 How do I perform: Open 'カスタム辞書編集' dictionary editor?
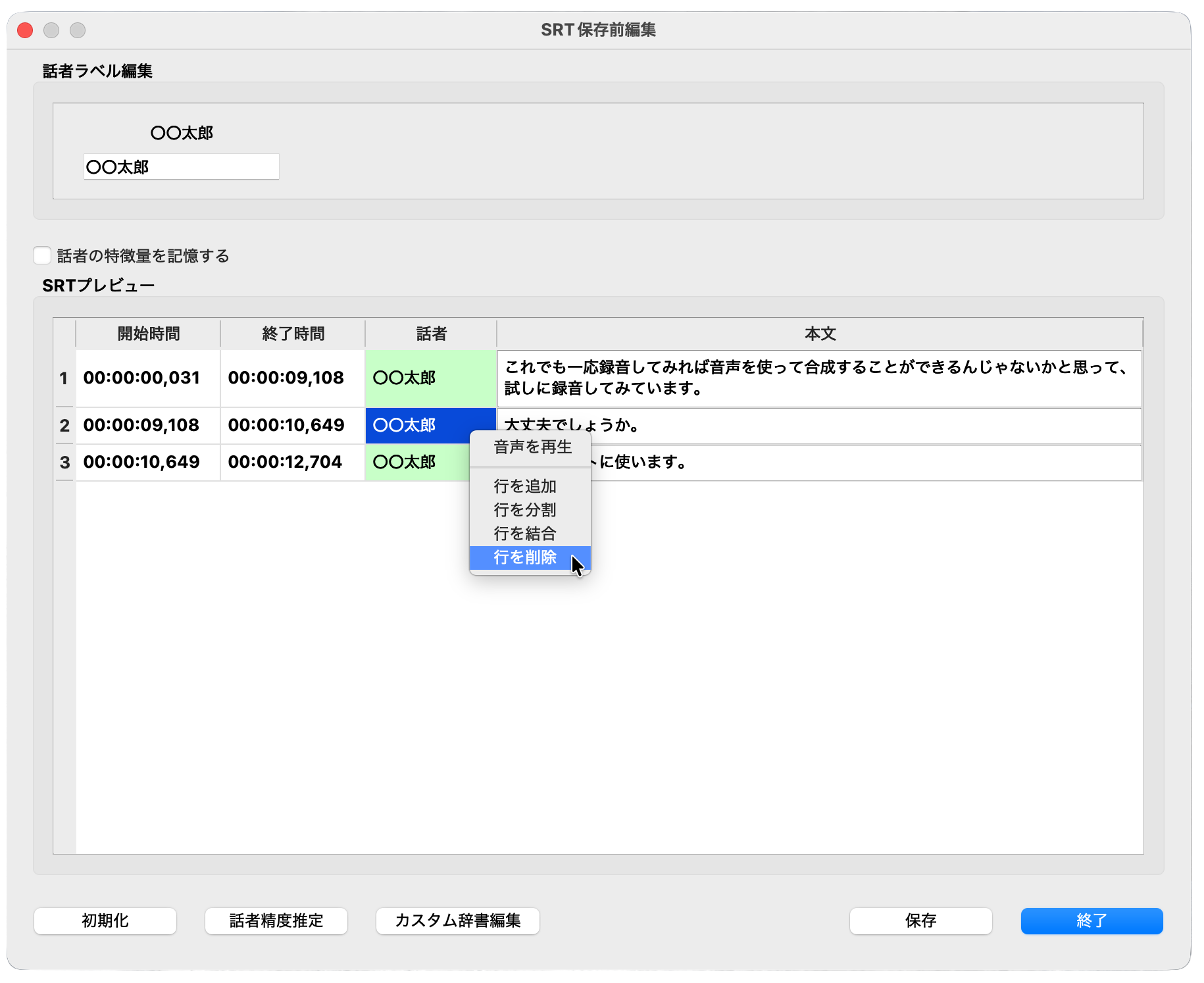click(457, 920)
